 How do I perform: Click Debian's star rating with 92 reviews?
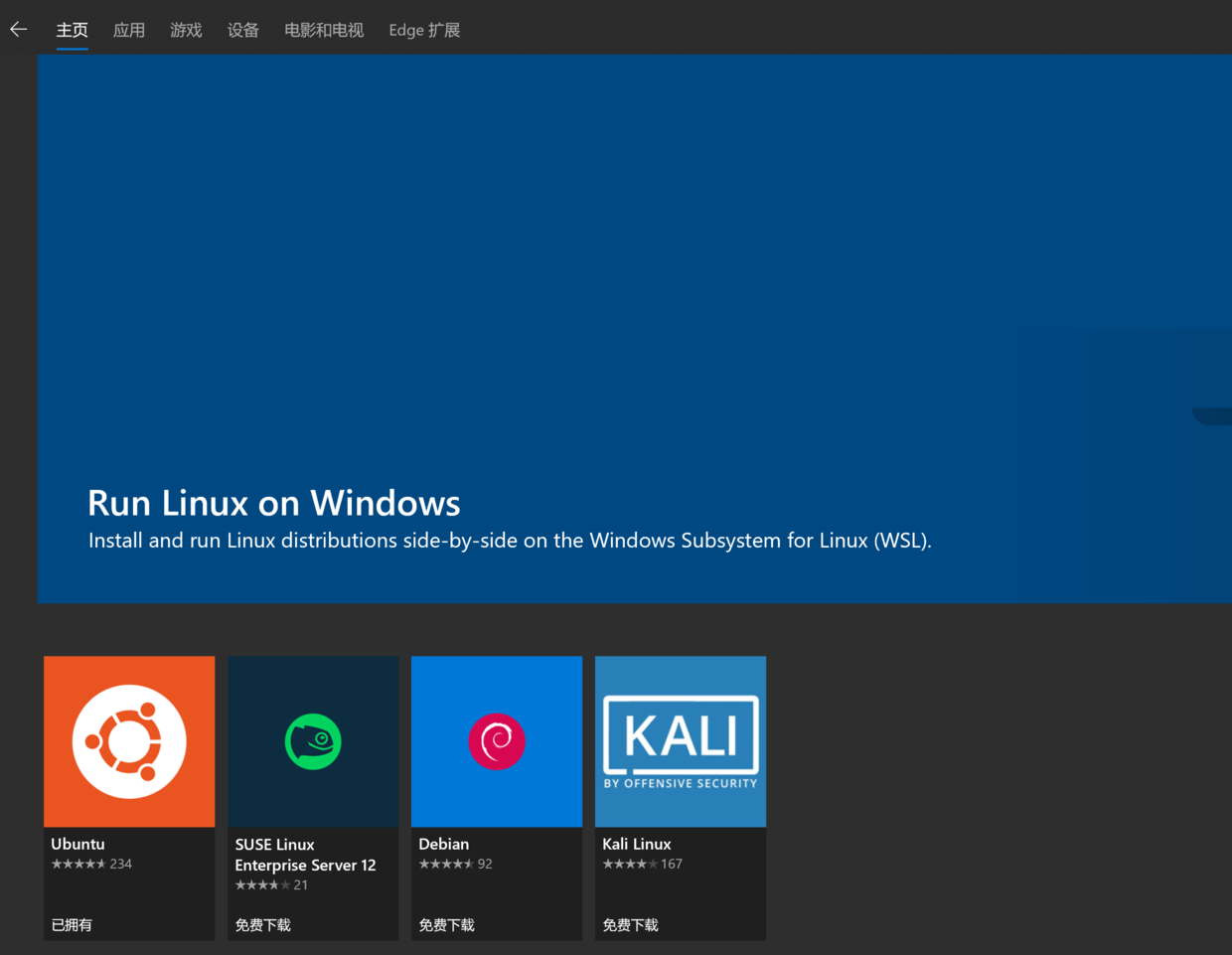[455, 864]
